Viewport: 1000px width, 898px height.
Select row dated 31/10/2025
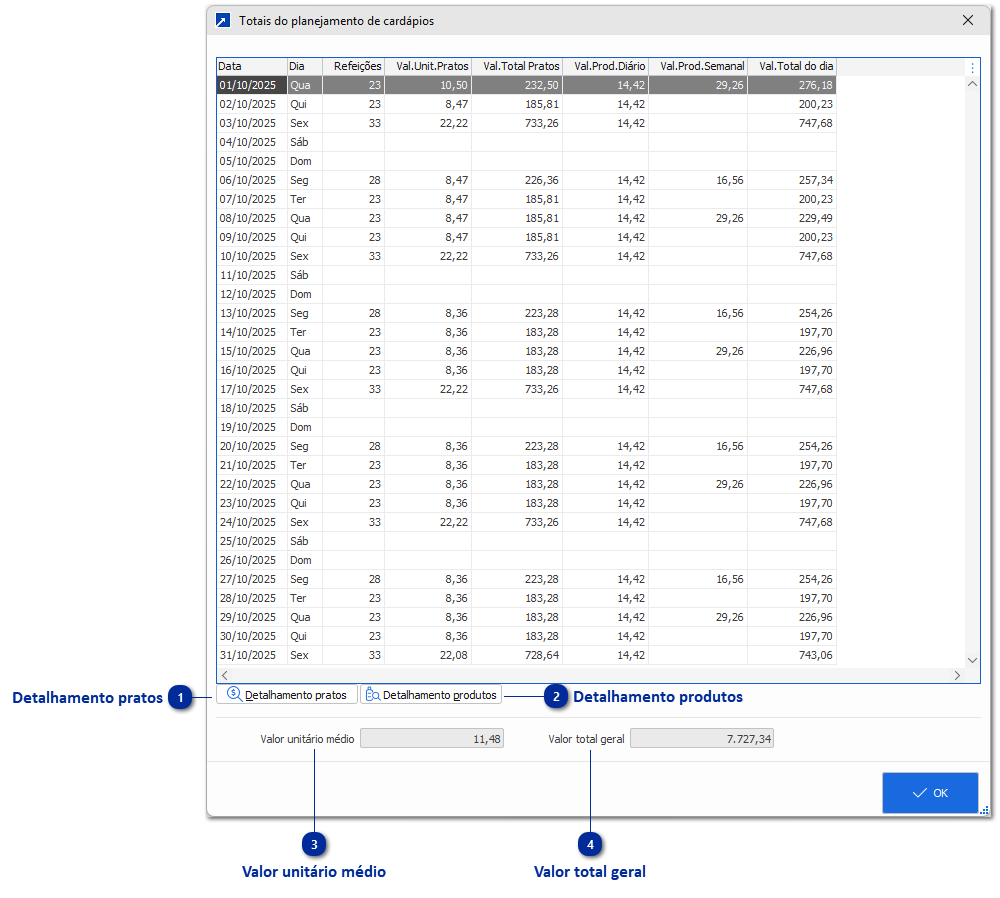(526, 655)
